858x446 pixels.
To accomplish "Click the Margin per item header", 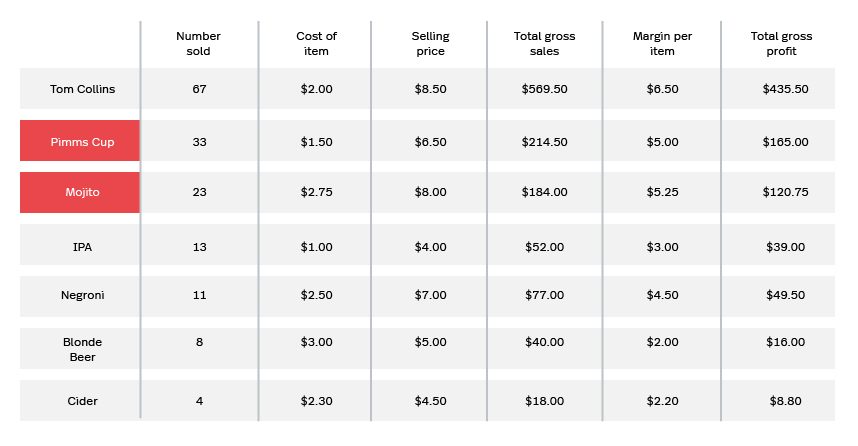I will coord(662,44).
